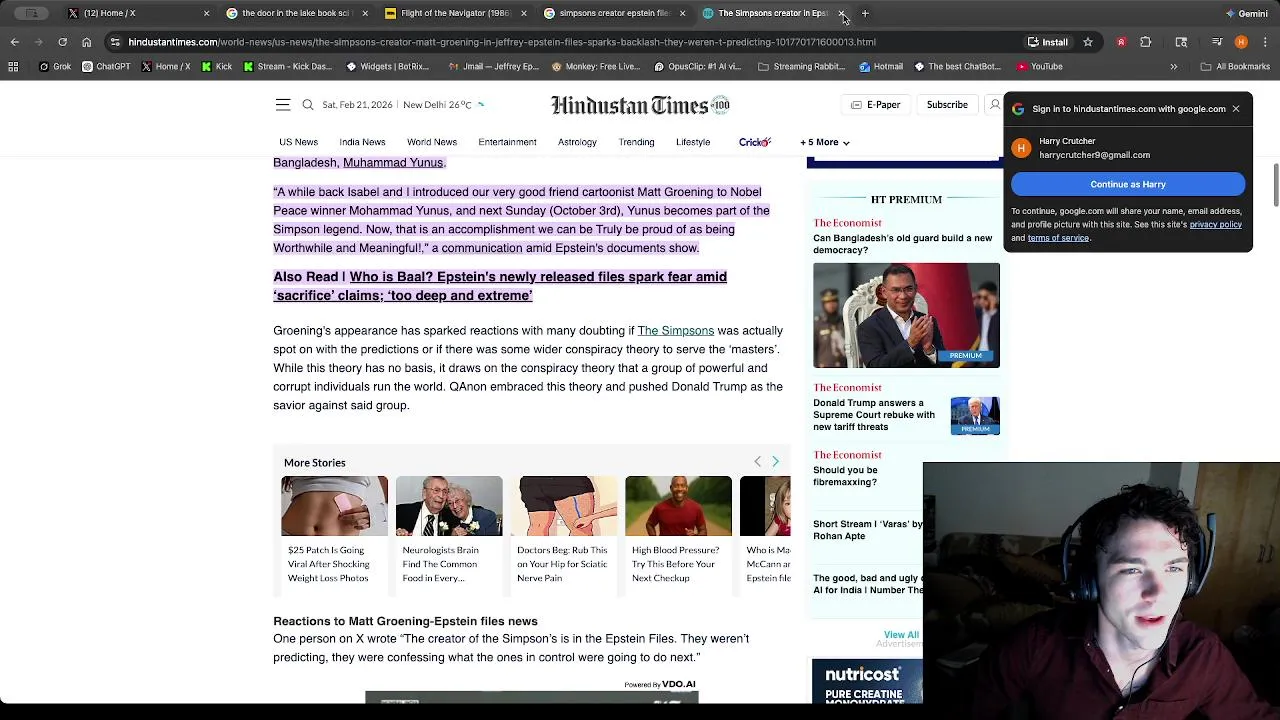Click the page vertical scrollbar
Screen dimensions: 1280x720
(x=1275, y=183)
